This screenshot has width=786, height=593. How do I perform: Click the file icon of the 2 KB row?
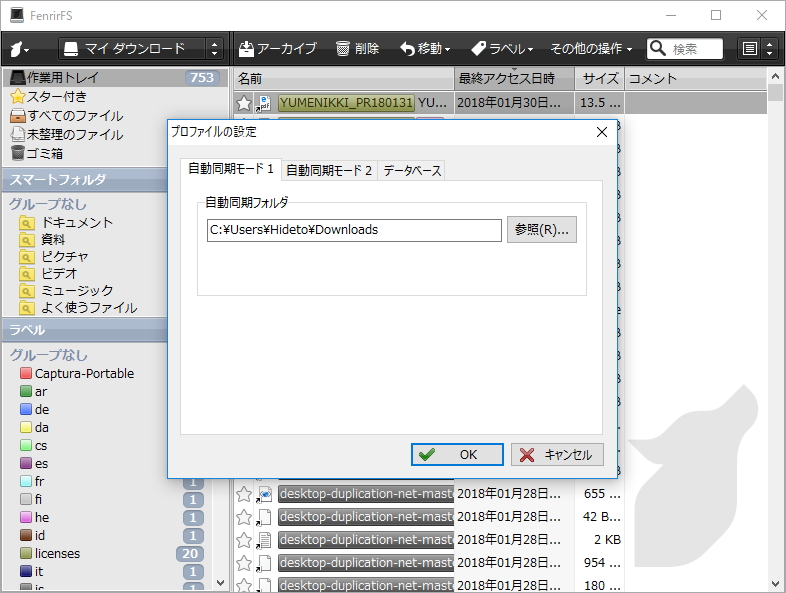tap(264, 540)
